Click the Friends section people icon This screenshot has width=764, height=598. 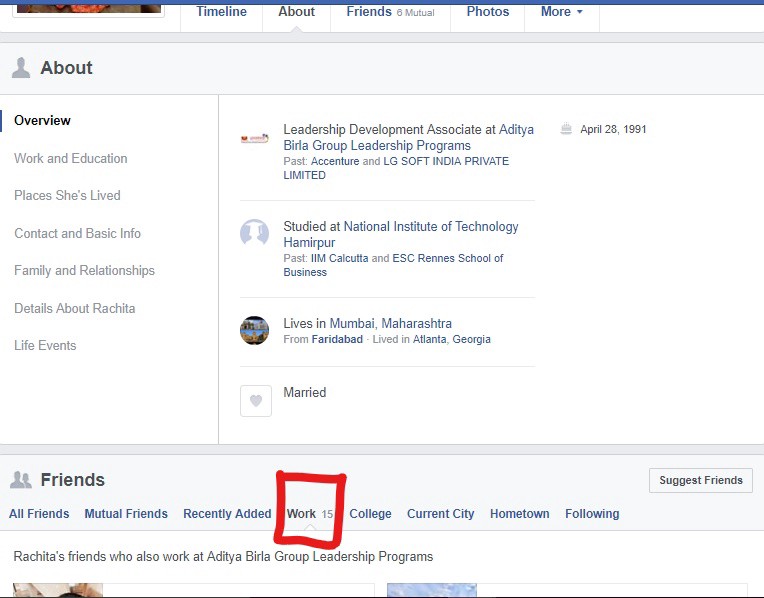click(21, 480)
